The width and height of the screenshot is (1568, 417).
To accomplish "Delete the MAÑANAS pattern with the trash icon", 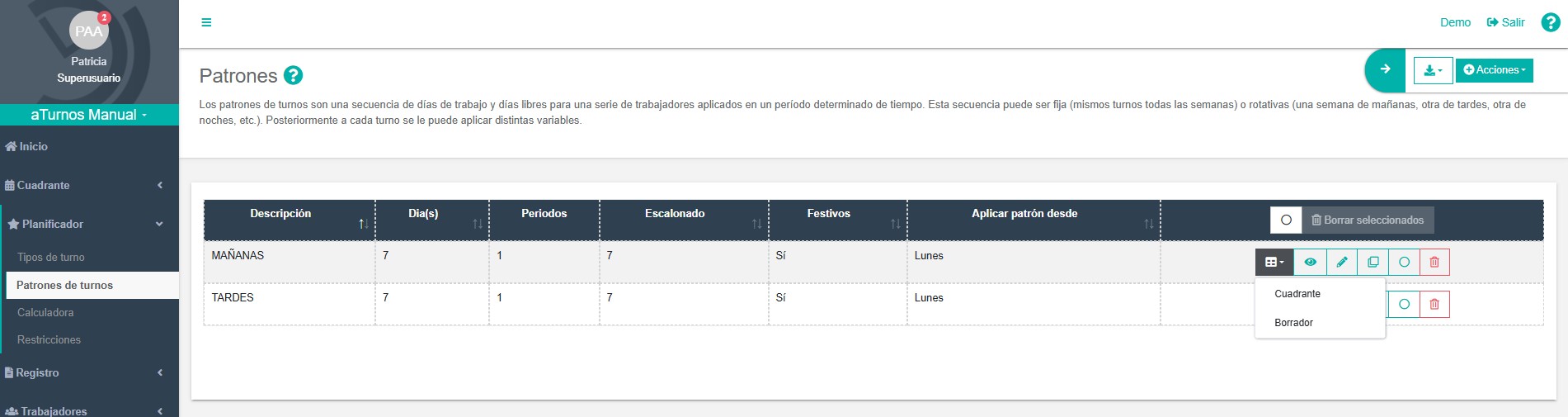I will tap(1434, 262).
